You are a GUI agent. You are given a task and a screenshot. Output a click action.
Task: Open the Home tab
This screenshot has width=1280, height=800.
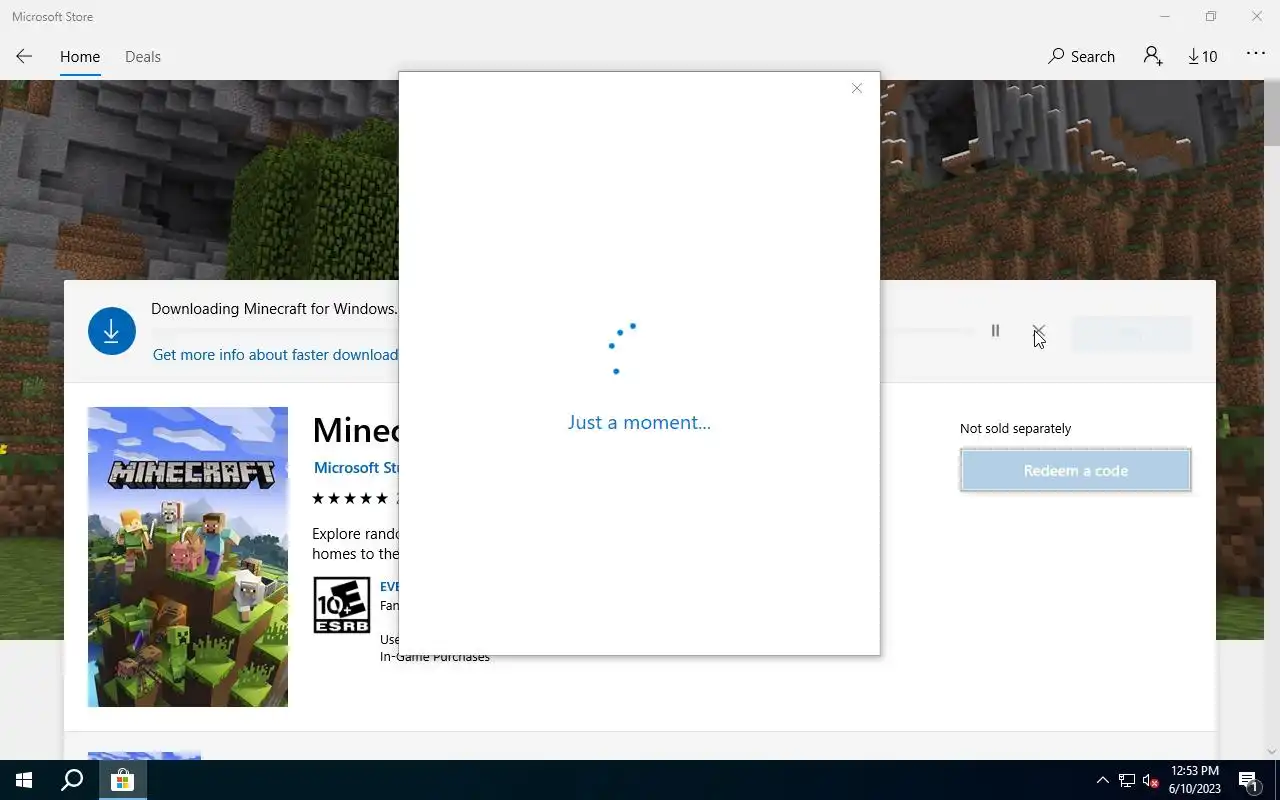click(80, 57)
